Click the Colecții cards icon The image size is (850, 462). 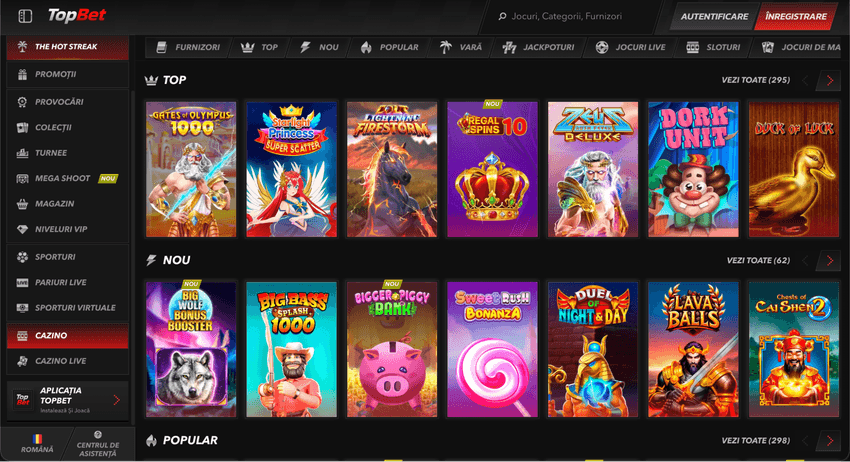(22, 127)
